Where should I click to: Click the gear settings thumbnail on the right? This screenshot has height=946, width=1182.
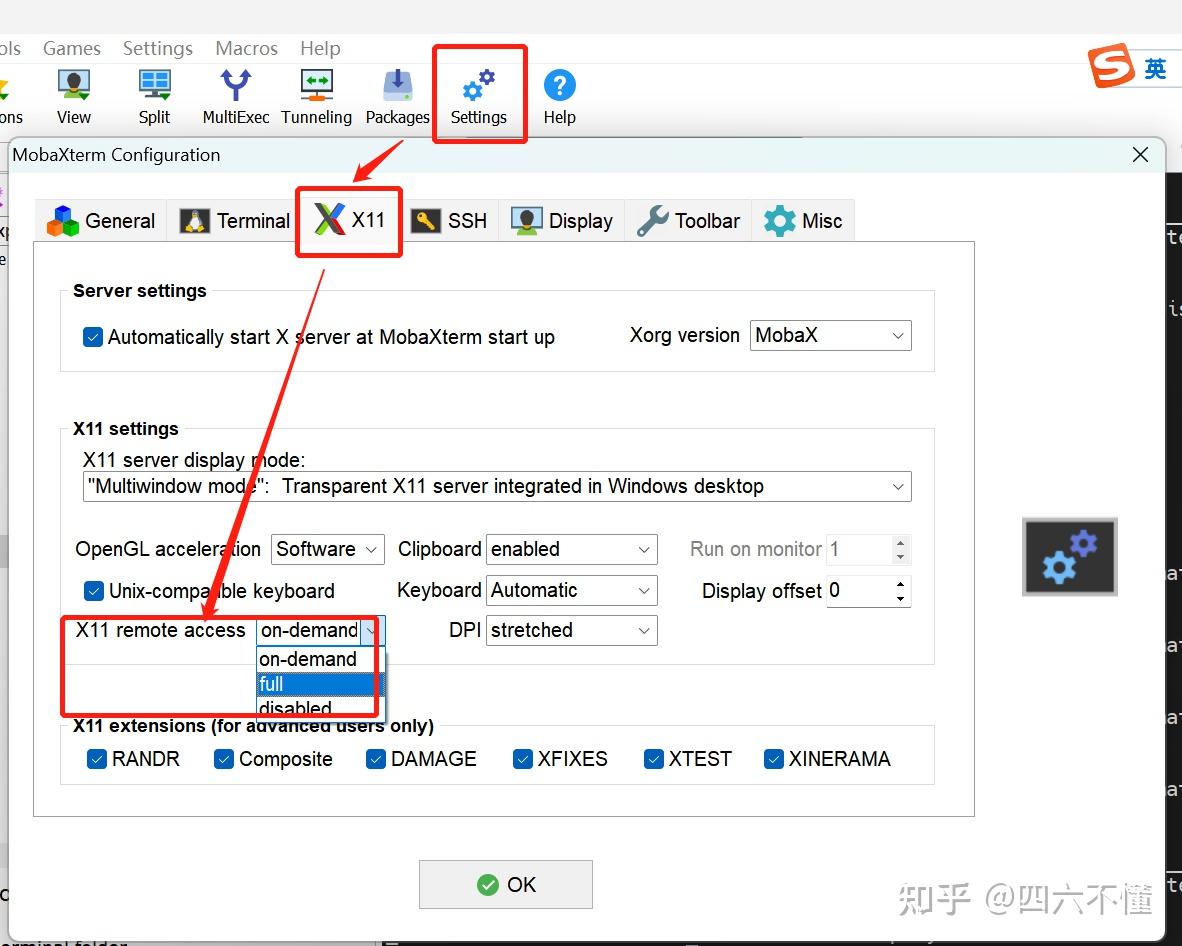pyautogui.click(x=1069, y=557)
